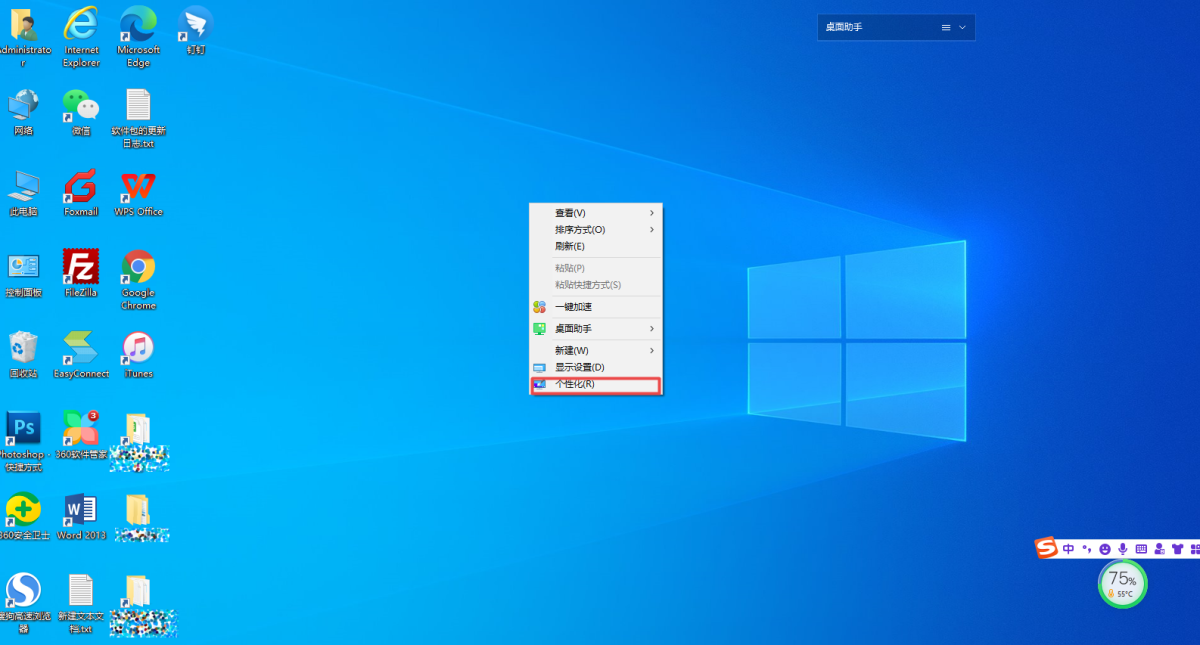Select the FileZilla desktop icon
1200x645 pixels.
pos(81,268)
